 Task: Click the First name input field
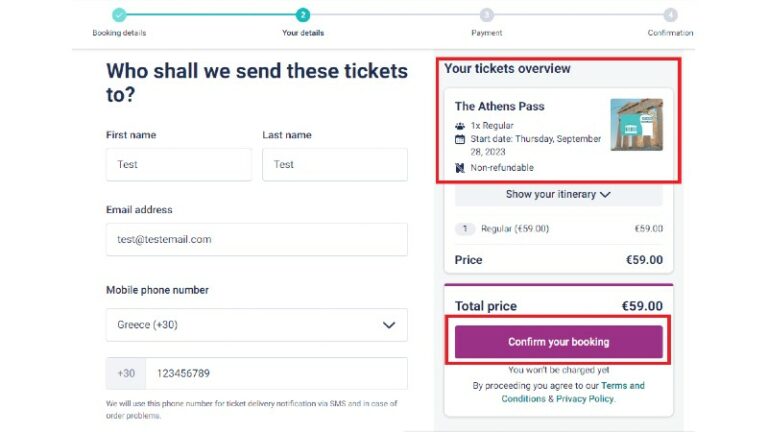(x=179, y=164)
